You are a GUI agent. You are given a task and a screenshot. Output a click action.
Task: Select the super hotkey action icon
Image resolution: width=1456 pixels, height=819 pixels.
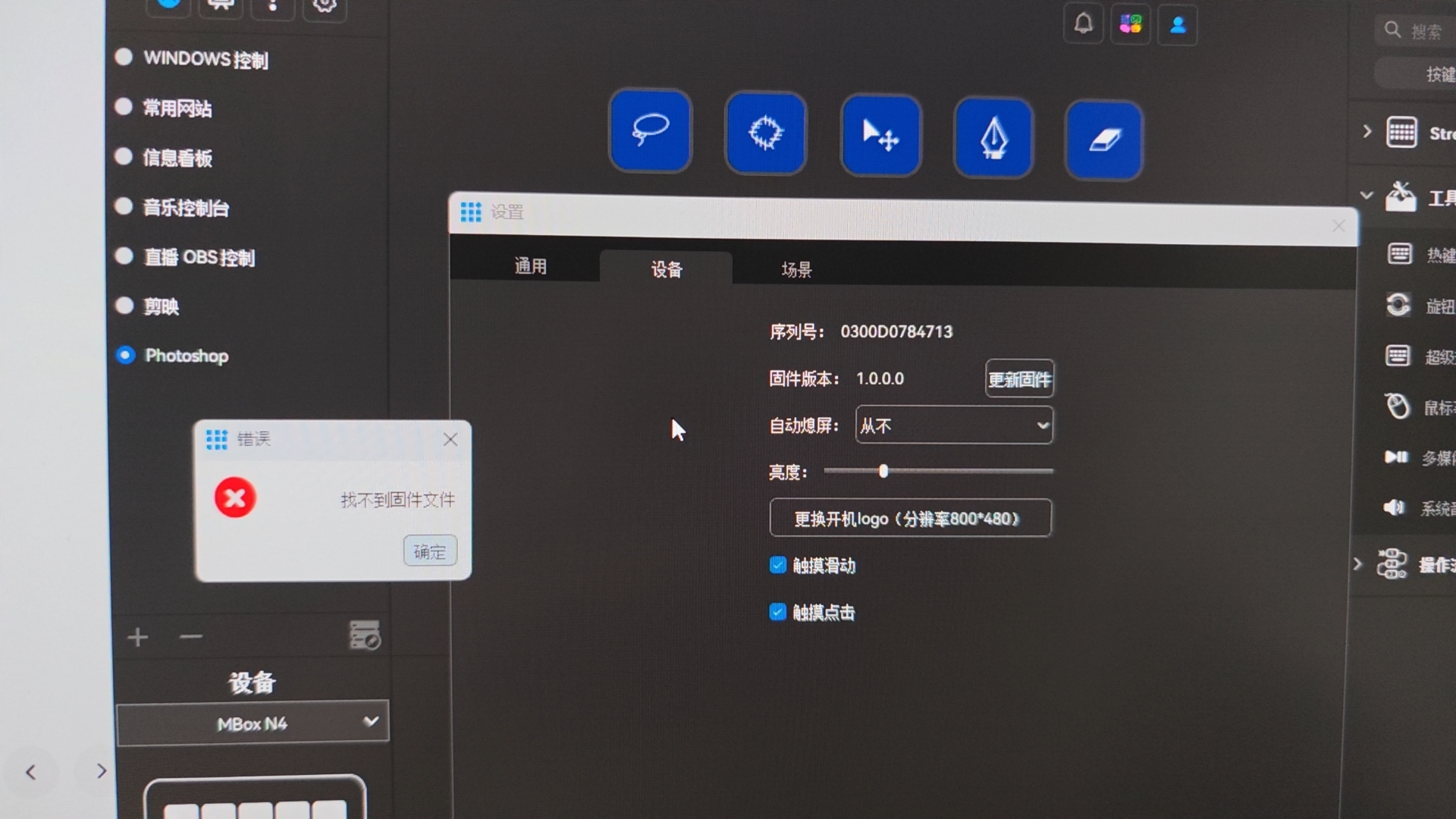tap(1398, 356)
